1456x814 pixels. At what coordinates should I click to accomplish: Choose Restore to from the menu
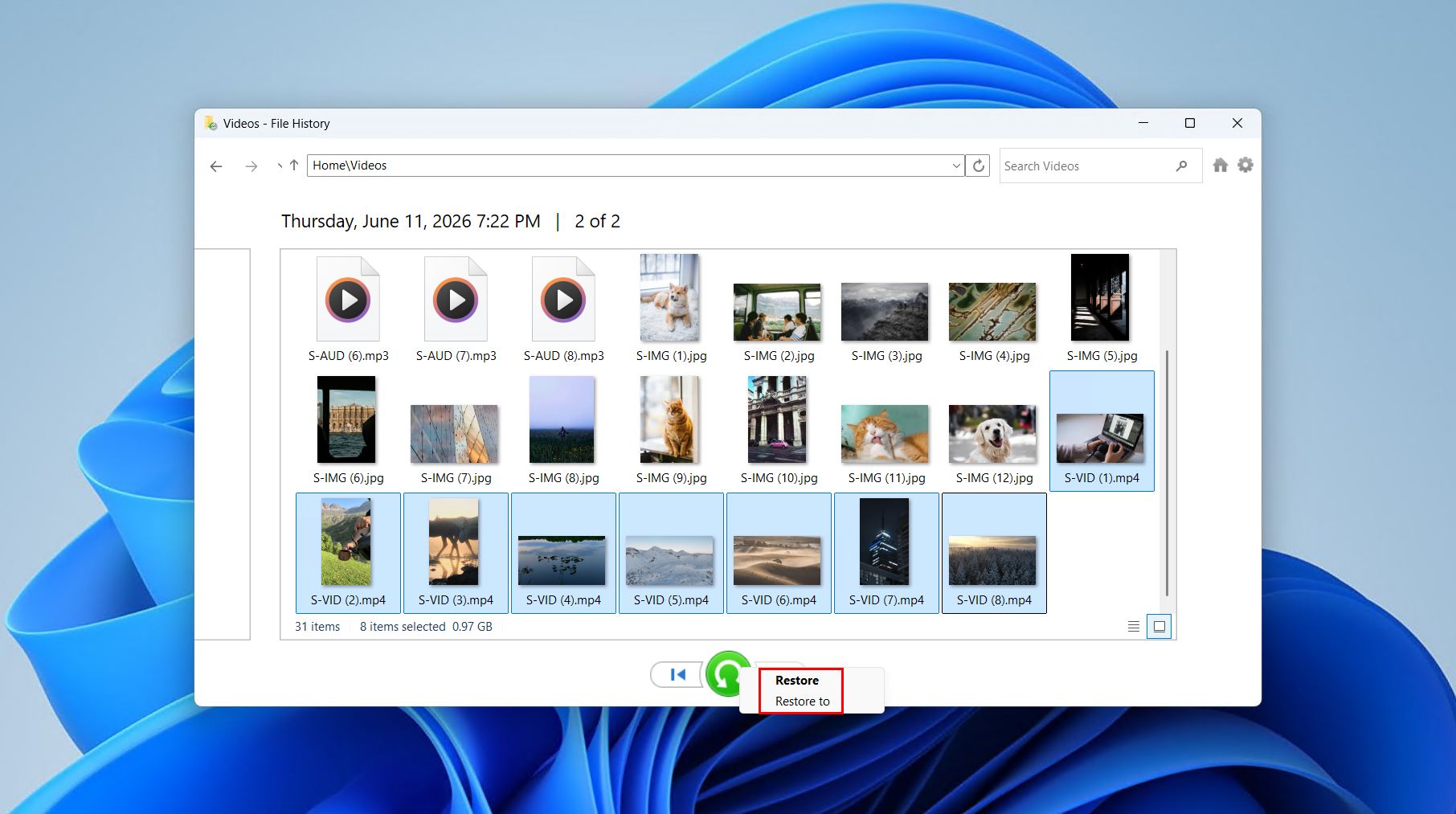click(x=802, y=702)
